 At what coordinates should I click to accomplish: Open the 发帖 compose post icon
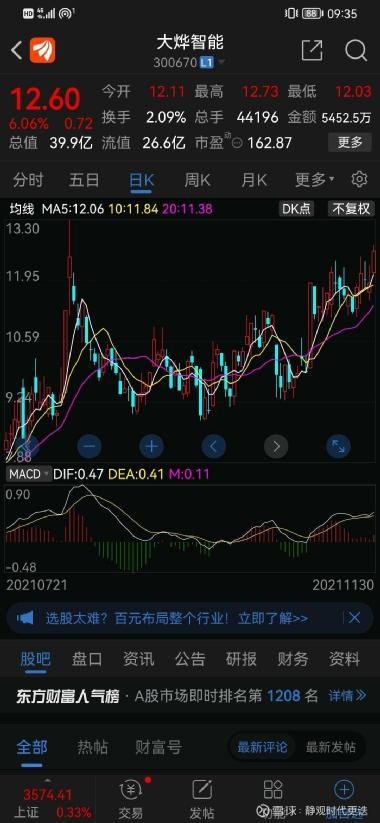202,800
